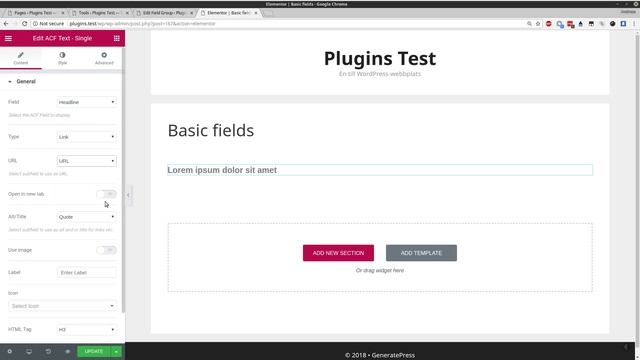Viewport: 640px width, 360px height.
Task: Click the blue square extension icon
Action: pyautogui.click(x=623, y=24)
